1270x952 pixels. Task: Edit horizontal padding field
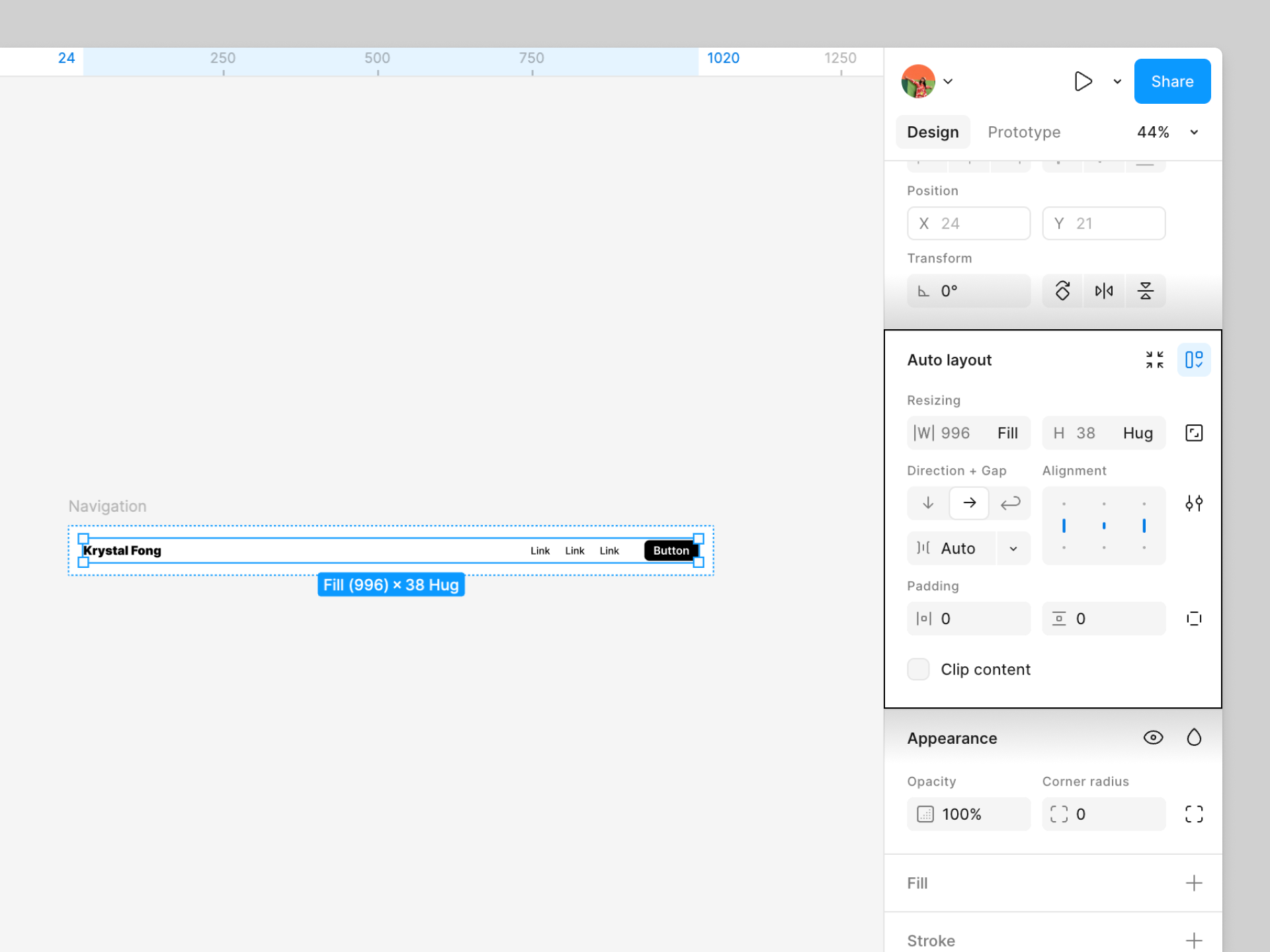[968, 619]
